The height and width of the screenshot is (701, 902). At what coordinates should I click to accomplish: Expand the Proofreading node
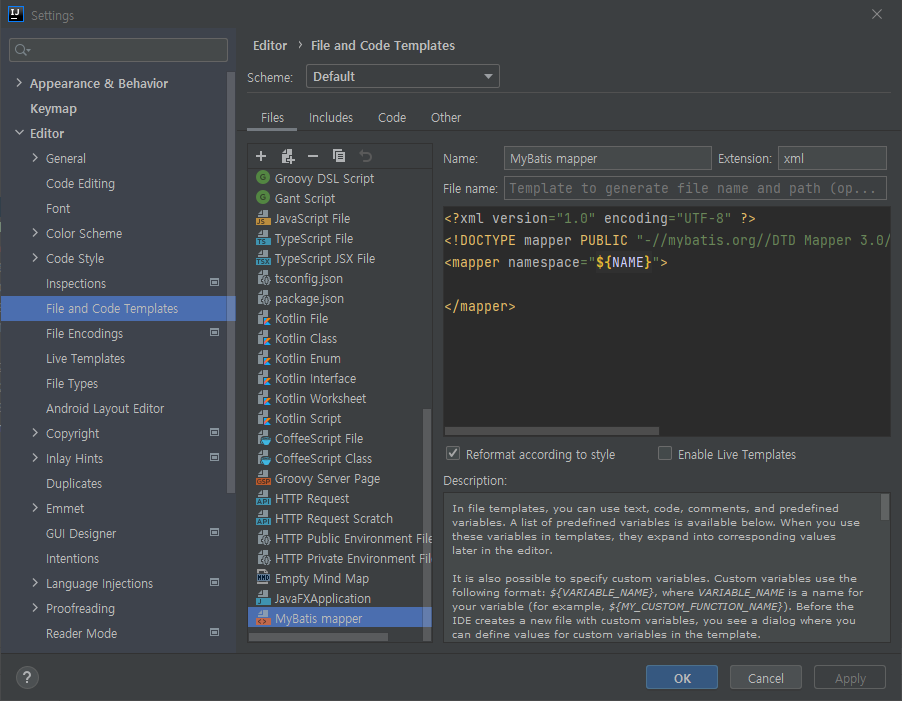(x=35, y=608)
